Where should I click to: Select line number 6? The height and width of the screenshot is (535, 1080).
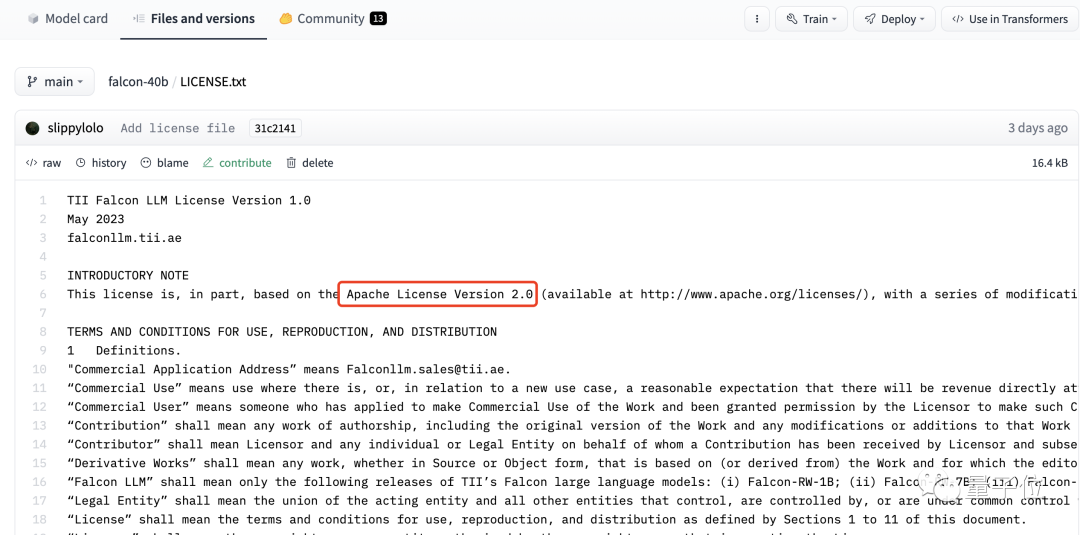click(43, 294)
